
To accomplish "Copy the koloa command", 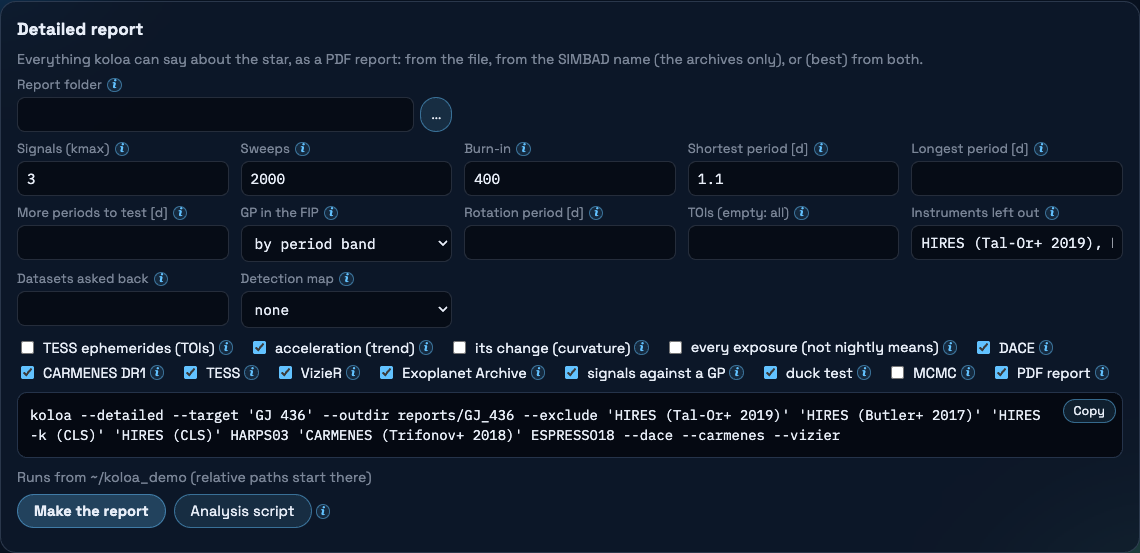I will pos(1088,411).
